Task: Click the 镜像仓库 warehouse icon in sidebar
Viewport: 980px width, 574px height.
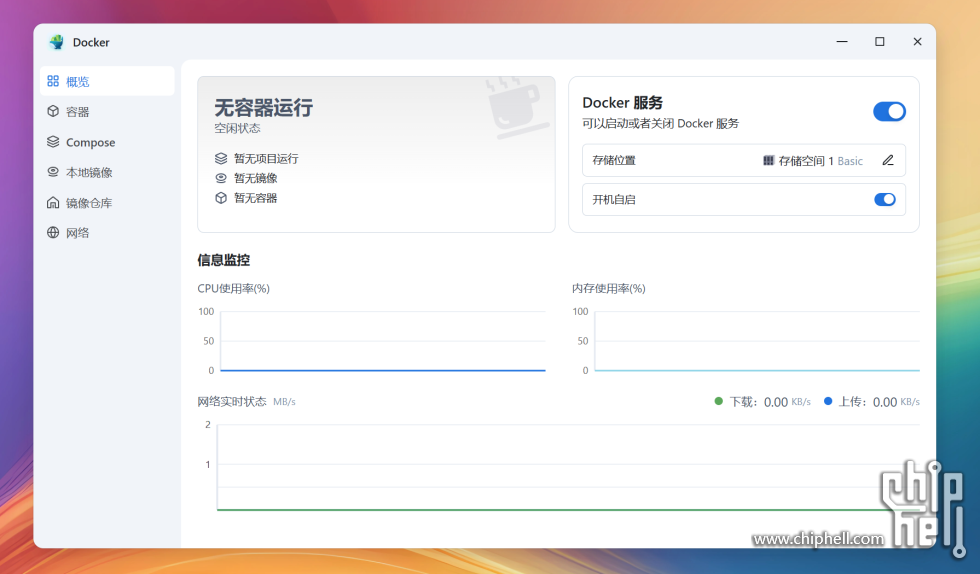Action: coord(53,203)
